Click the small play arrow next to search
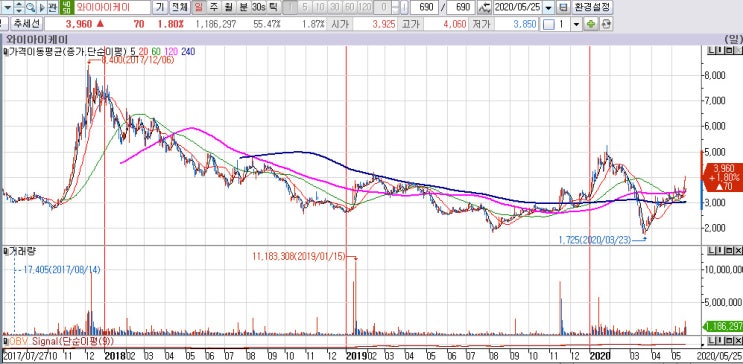Viewport: 743px width, 364px height. [x=42, y=7]
